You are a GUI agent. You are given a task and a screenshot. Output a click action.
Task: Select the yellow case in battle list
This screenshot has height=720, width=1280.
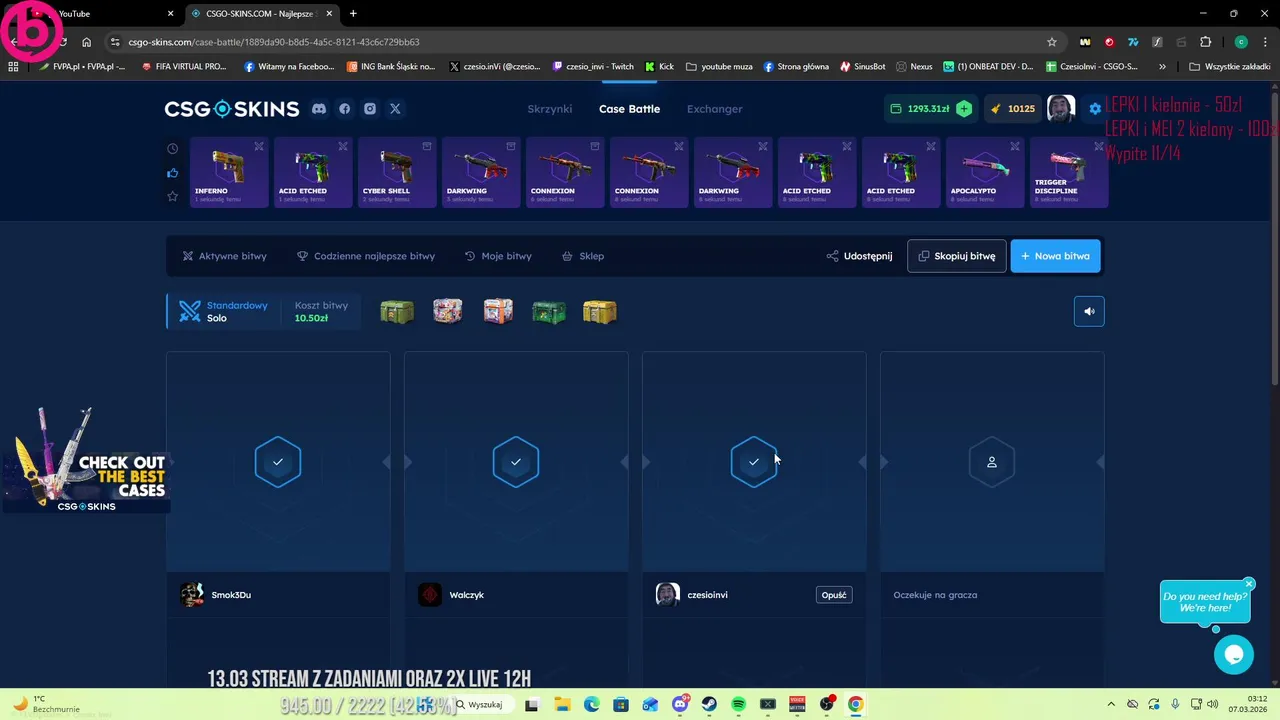(600, 312)
